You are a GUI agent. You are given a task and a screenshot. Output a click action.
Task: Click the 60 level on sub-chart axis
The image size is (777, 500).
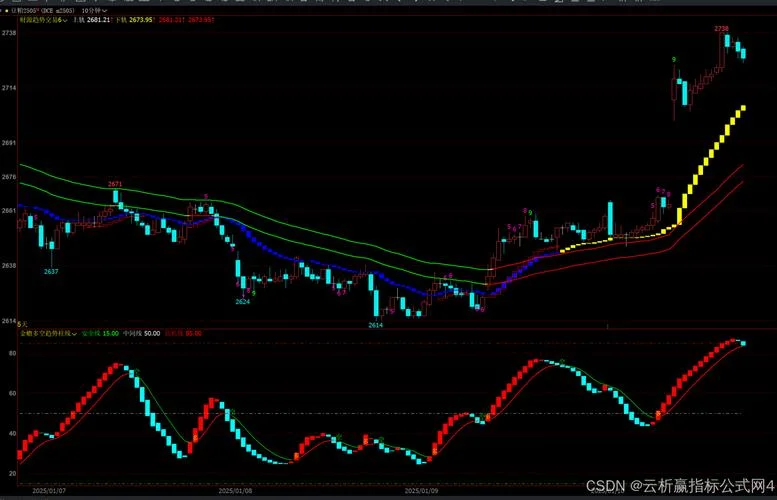[12, 393]
